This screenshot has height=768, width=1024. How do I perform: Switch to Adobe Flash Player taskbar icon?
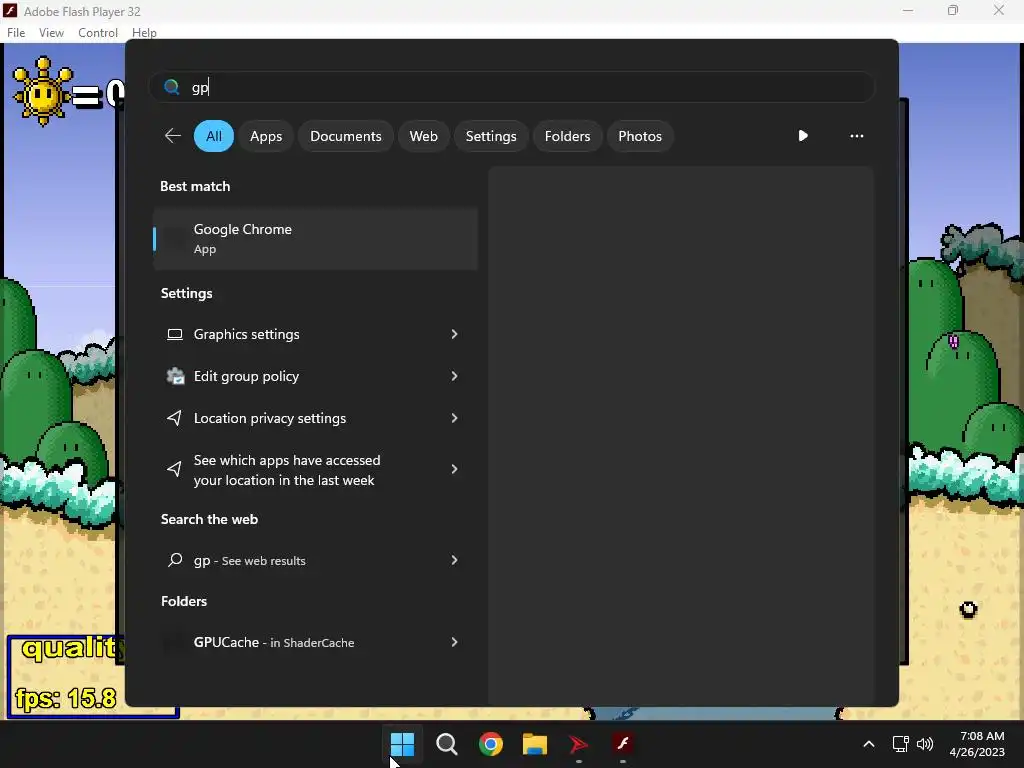(623, 744)
